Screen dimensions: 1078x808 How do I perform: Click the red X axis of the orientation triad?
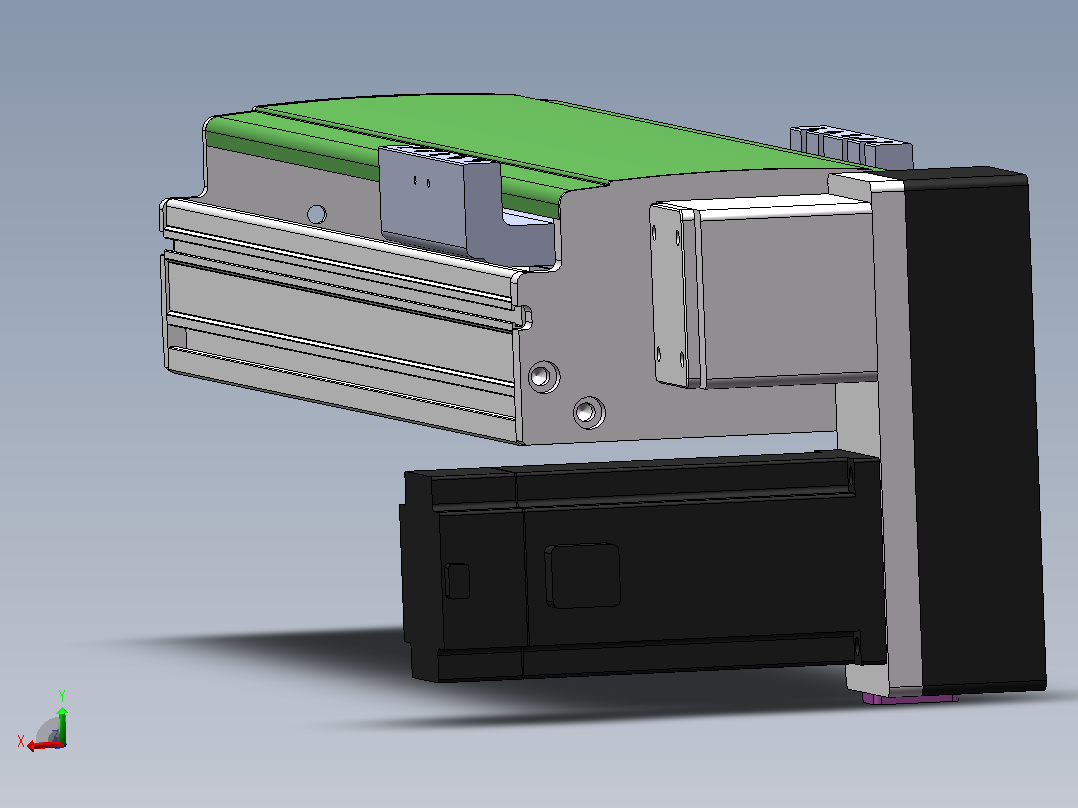click(x=45, y=745)
